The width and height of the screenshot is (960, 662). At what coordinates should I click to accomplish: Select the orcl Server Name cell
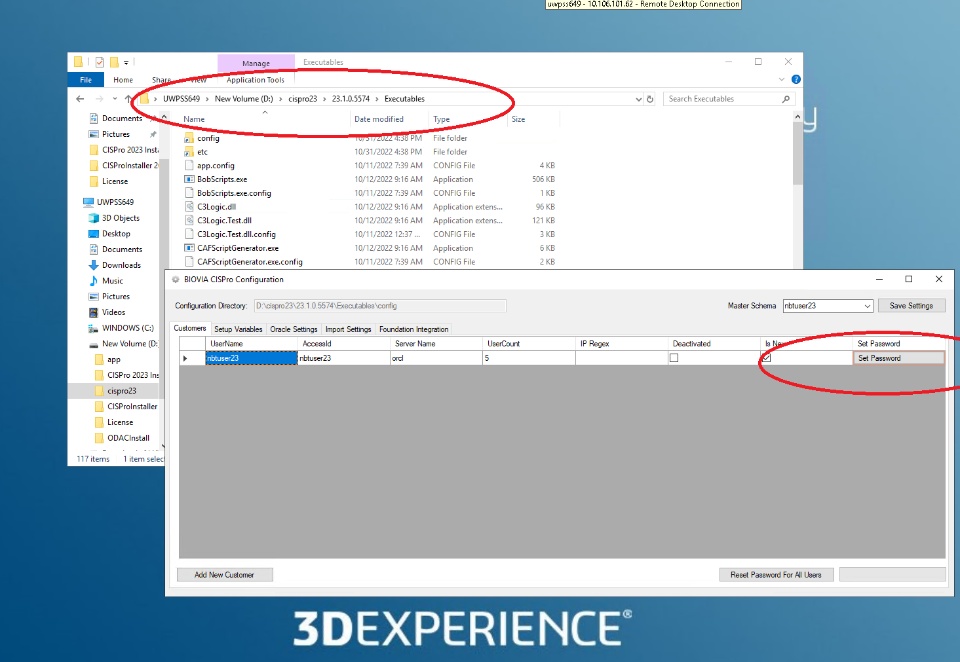click(437, 358)
